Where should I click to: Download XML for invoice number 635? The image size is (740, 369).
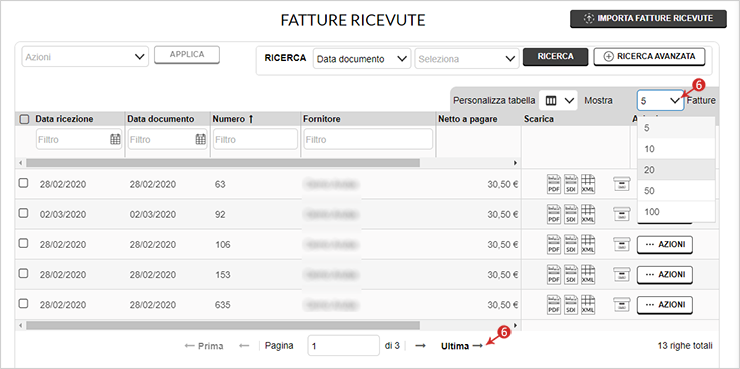(588, 305)
